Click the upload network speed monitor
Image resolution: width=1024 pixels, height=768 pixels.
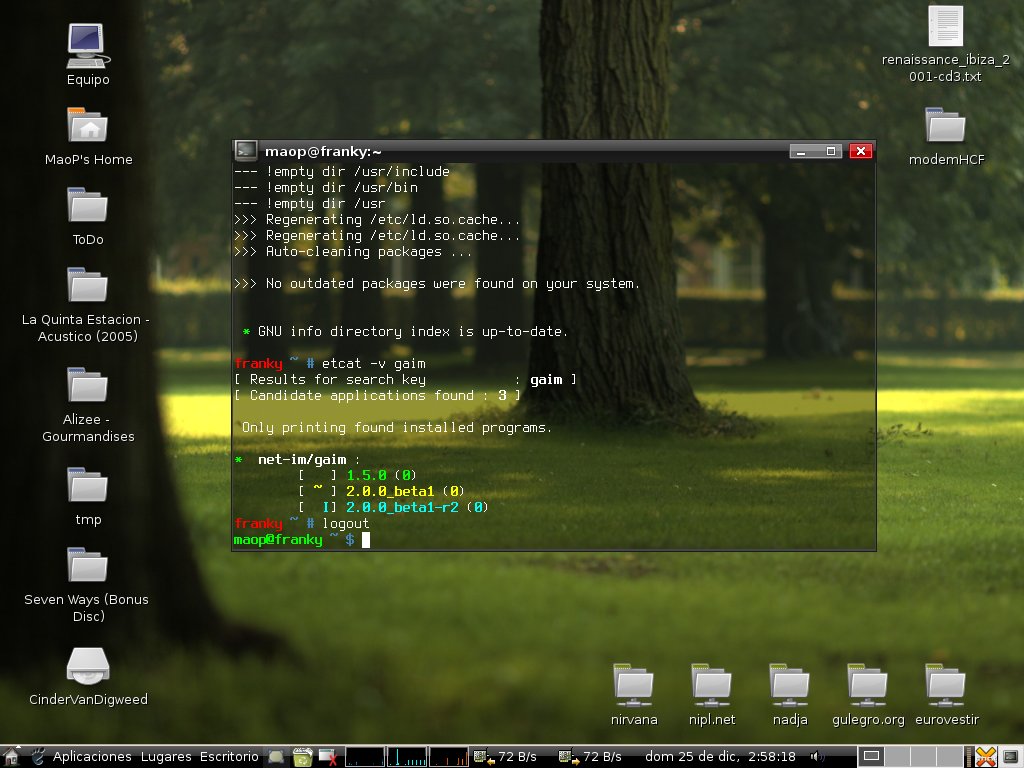click(590, 756)
